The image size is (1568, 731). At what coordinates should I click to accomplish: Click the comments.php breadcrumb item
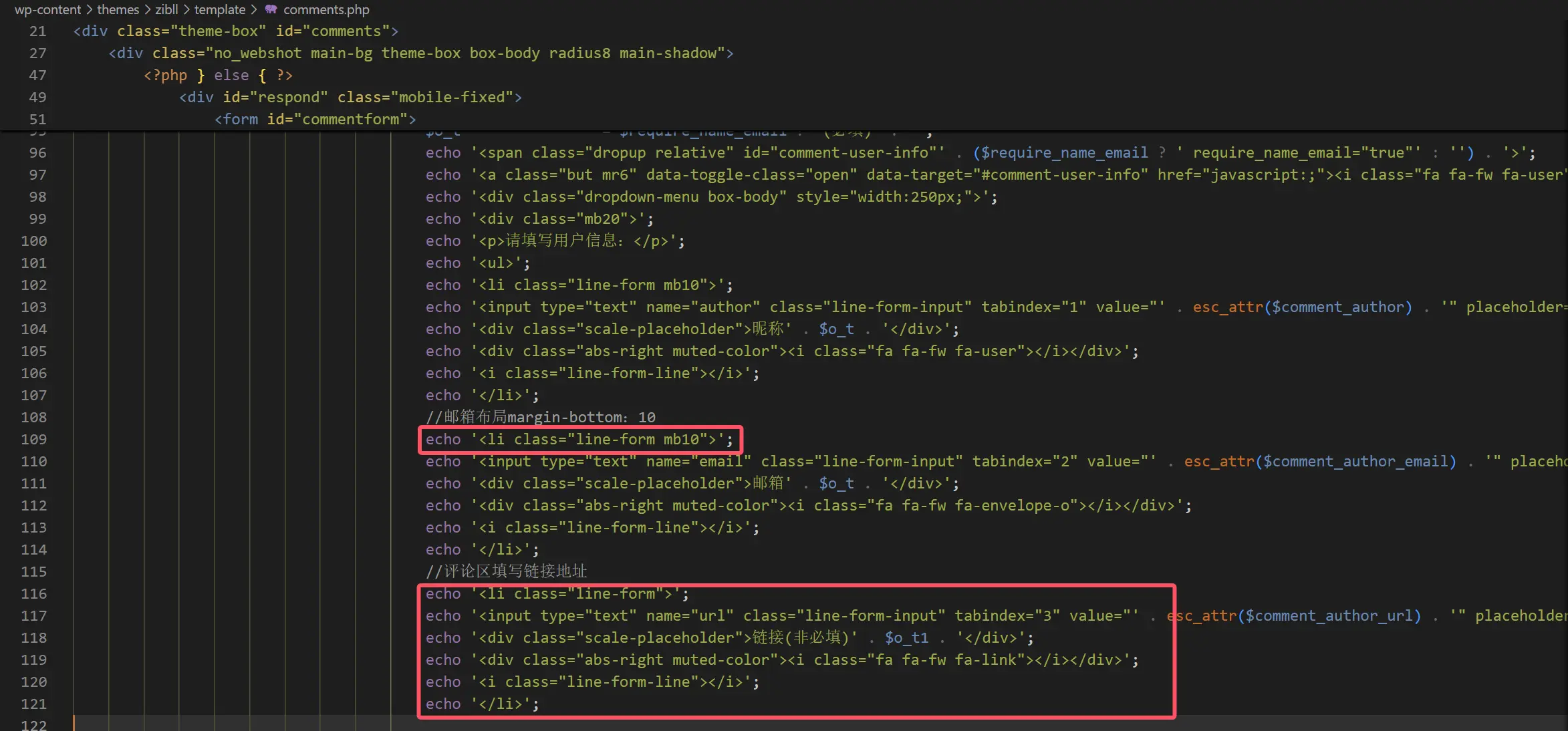(325, 9)
